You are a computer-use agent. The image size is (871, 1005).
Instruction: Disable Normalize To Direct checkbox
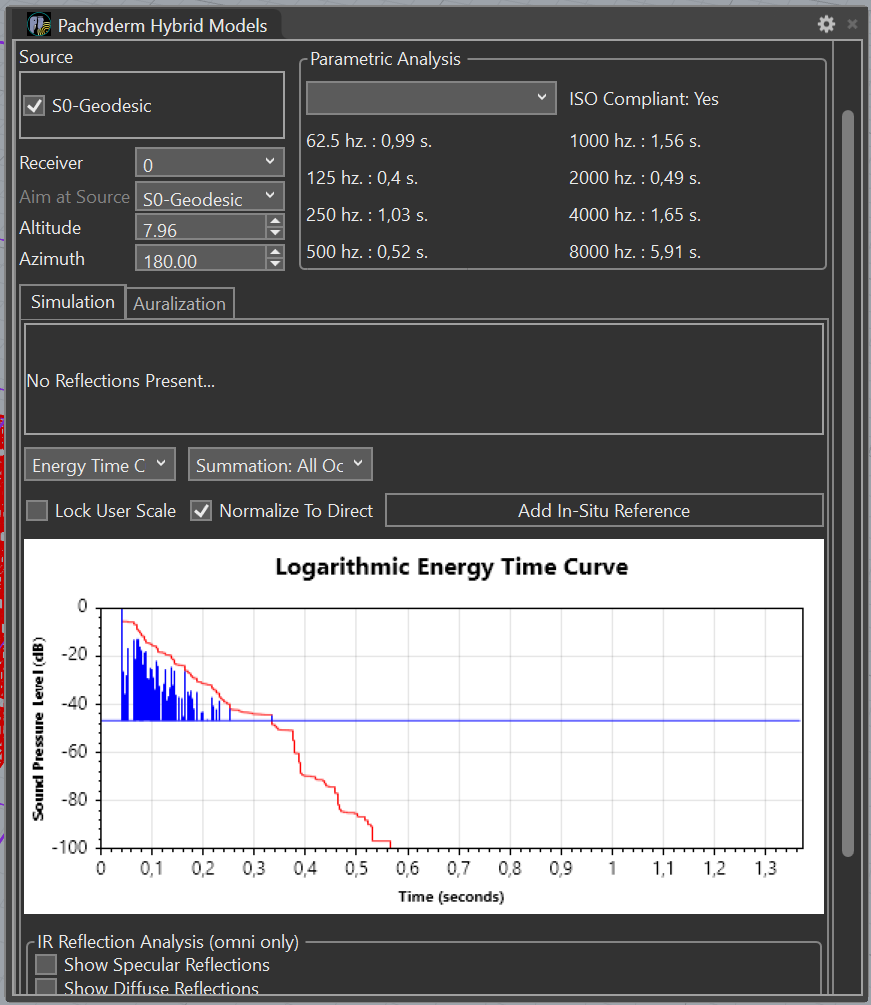(x=201, y=511)
